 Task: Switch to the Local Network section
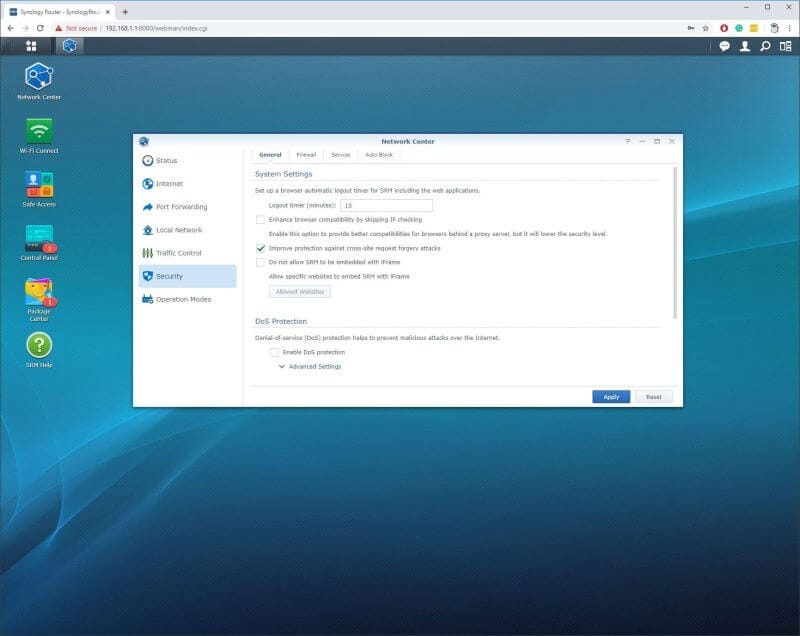point(178,229)
